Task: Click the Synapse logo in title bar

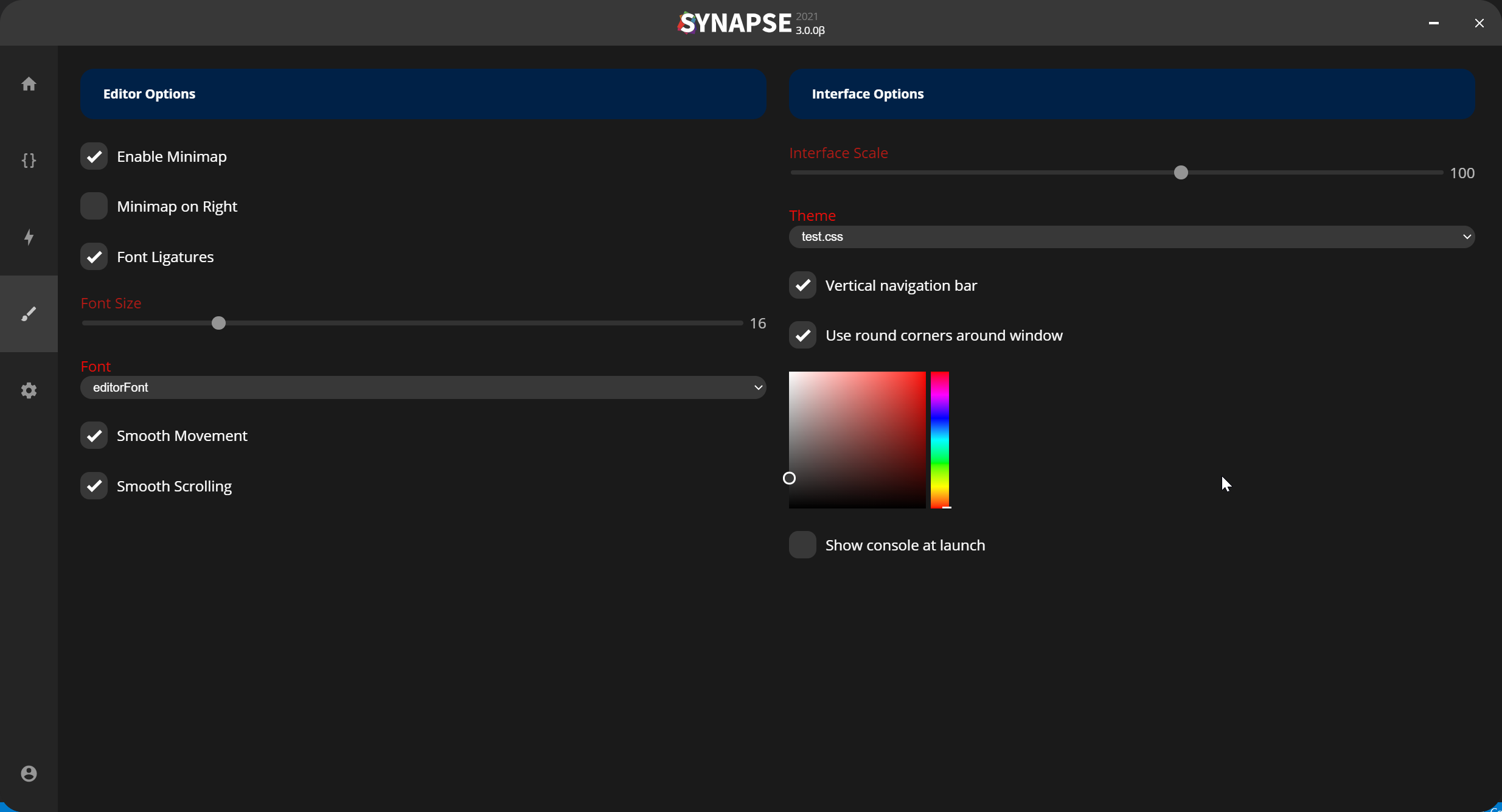Action: 735,23
